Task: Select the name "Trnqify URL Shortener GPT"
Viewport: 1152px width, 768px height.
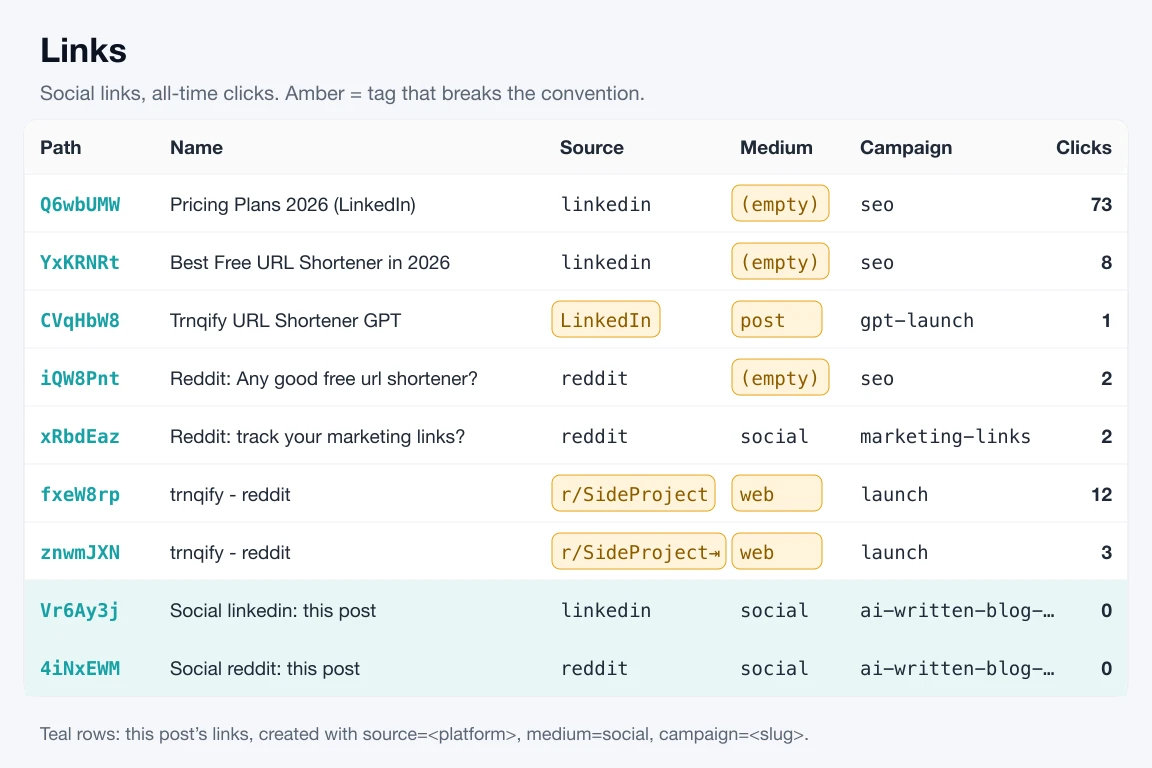Action: pos(285,320)
